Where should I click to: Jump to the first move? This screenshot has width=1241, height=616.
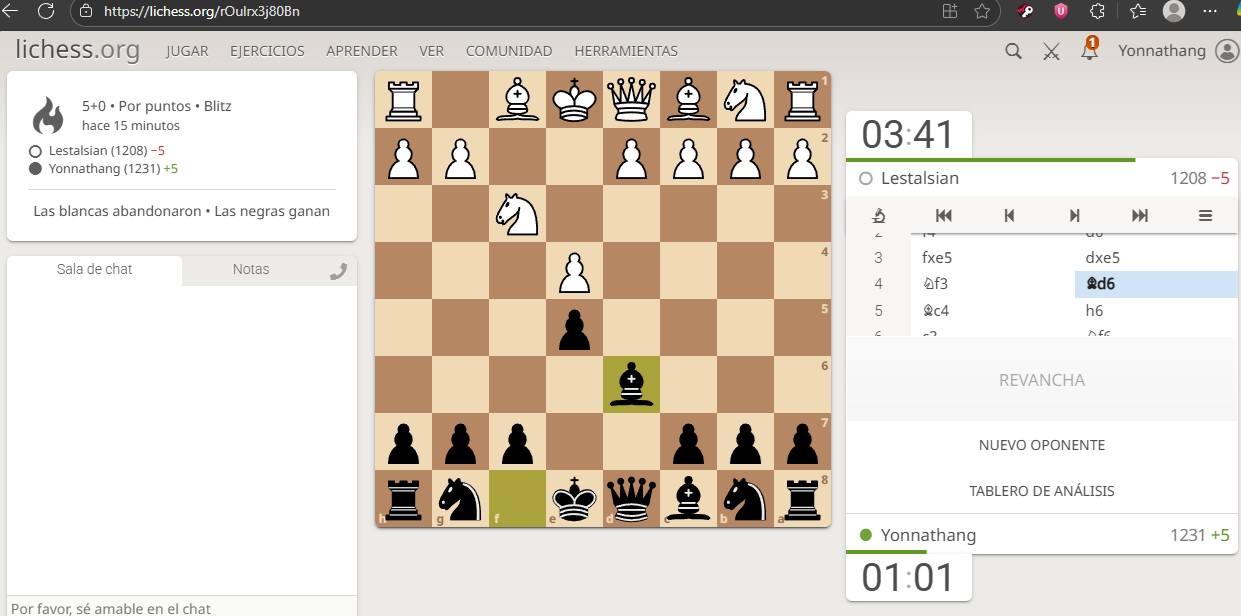pos(943,215)
